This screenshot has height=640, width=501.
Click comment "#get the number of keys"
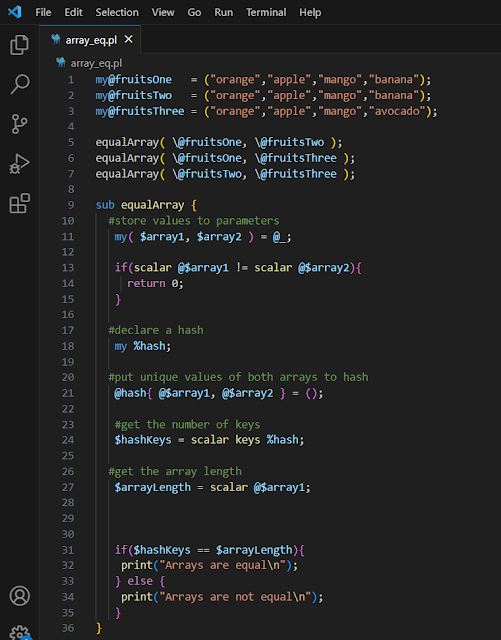pyautogui.click(x=187, y=424)
